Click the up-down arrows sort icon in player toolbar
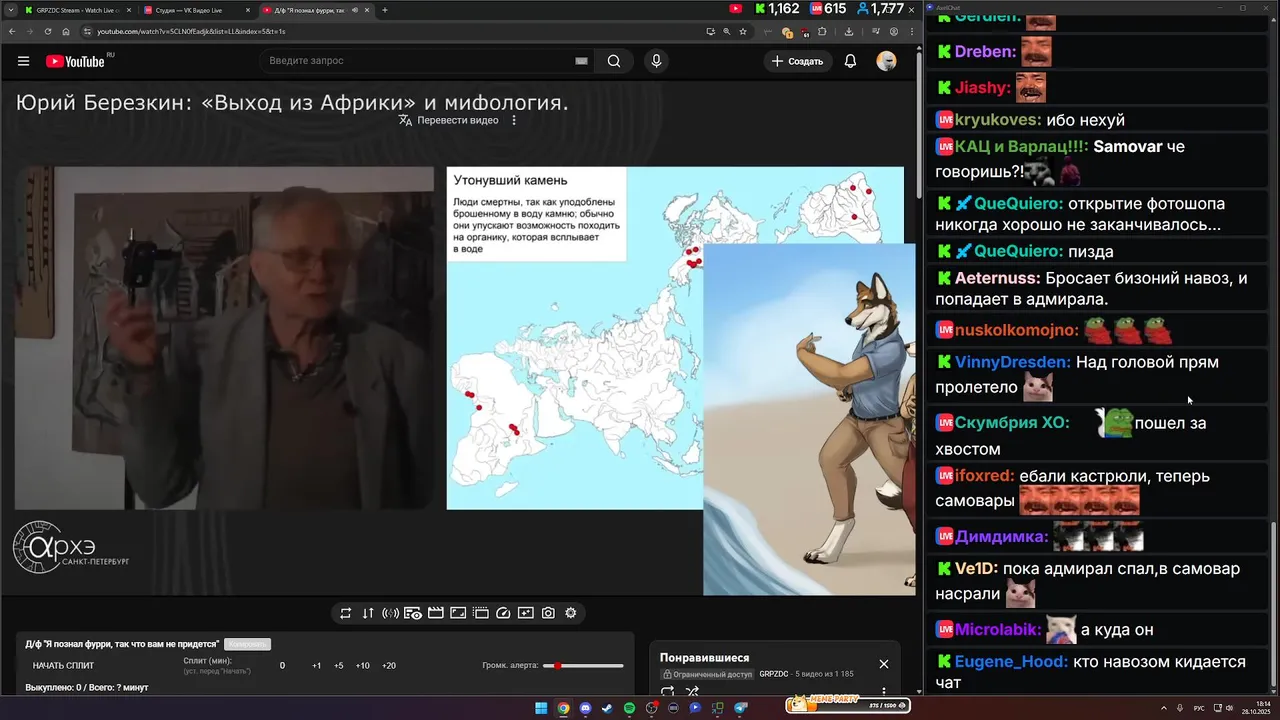Screen dimensions: 1280x720 tap(368, 613)
